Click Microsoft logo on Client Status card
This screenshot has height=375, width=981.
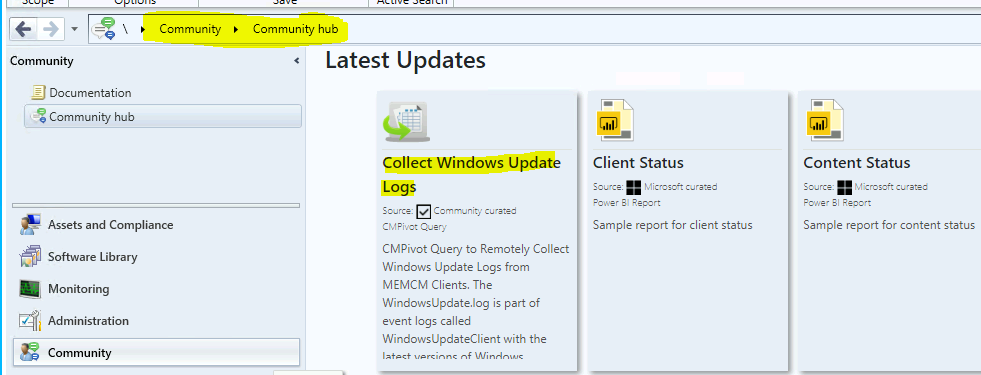(634, 187)
